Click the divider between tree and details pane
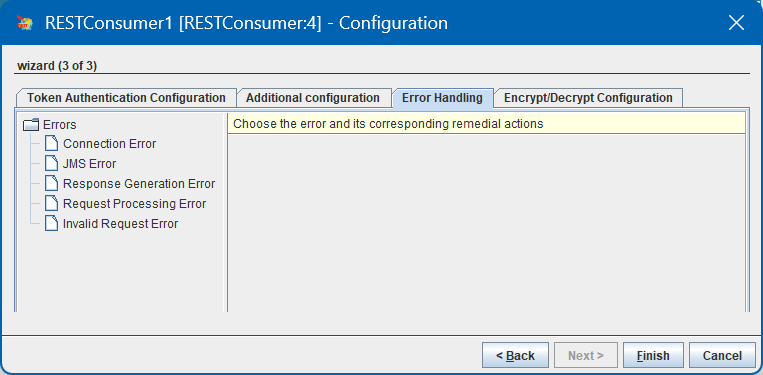This screenshot has width=763, height=375. (225, 212)
